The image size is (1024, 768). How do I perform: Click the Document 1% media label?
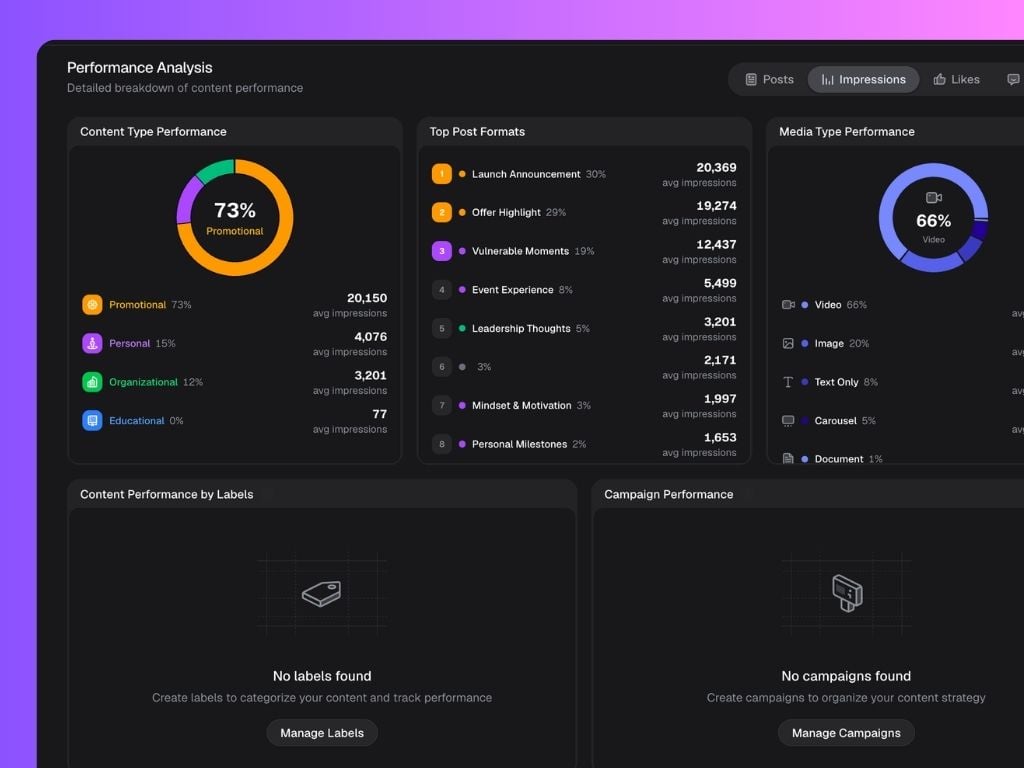pyautogui.click(x=848, y=459)
